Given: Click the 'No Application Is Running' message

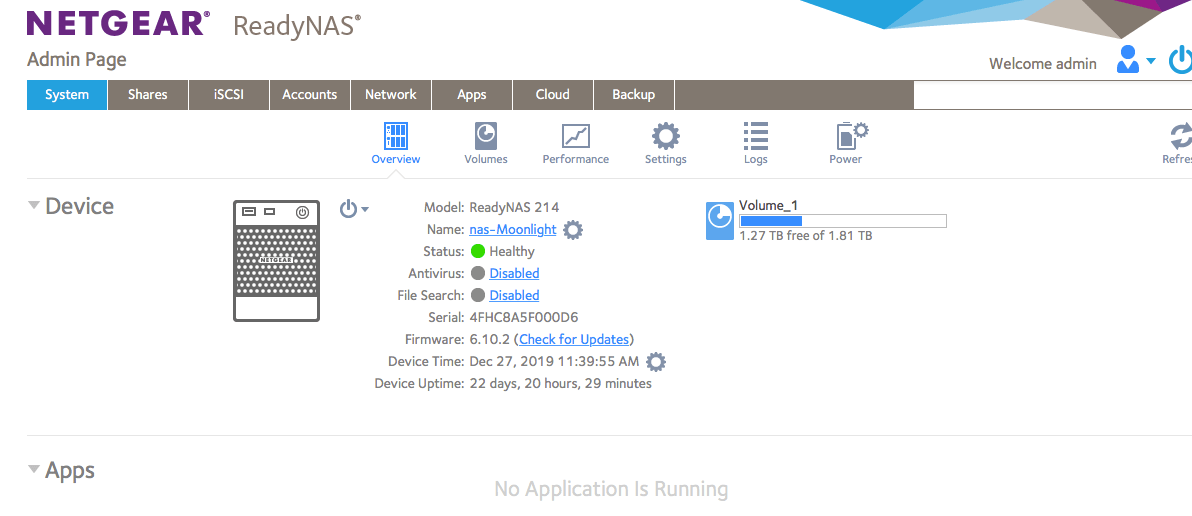Looking at the screenshot, I should (611, 489).
